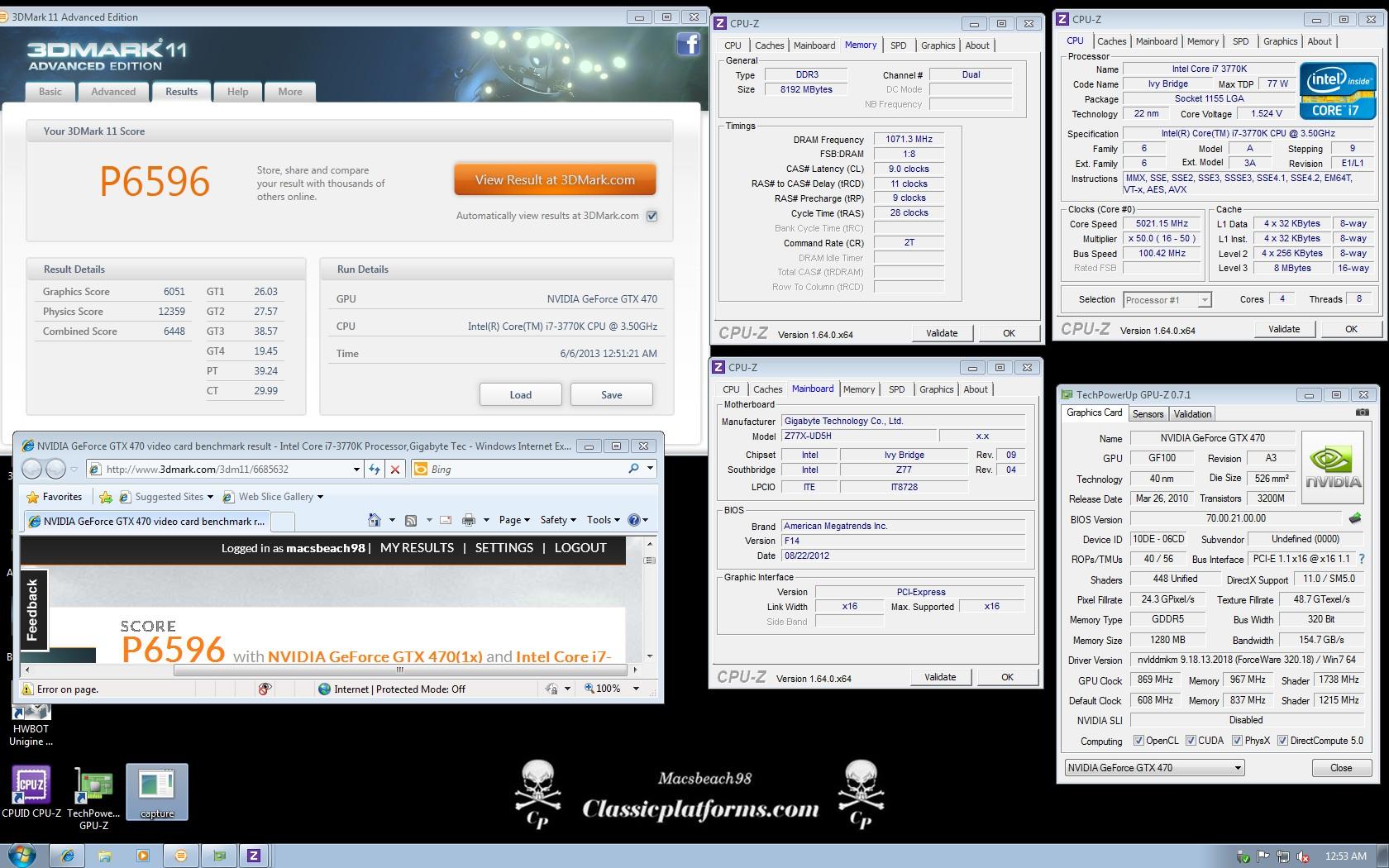Screen dimensions: 1389x868
Task: Click the Intel Core i7 logo in CPU-Z
Action: point(1337,91)
